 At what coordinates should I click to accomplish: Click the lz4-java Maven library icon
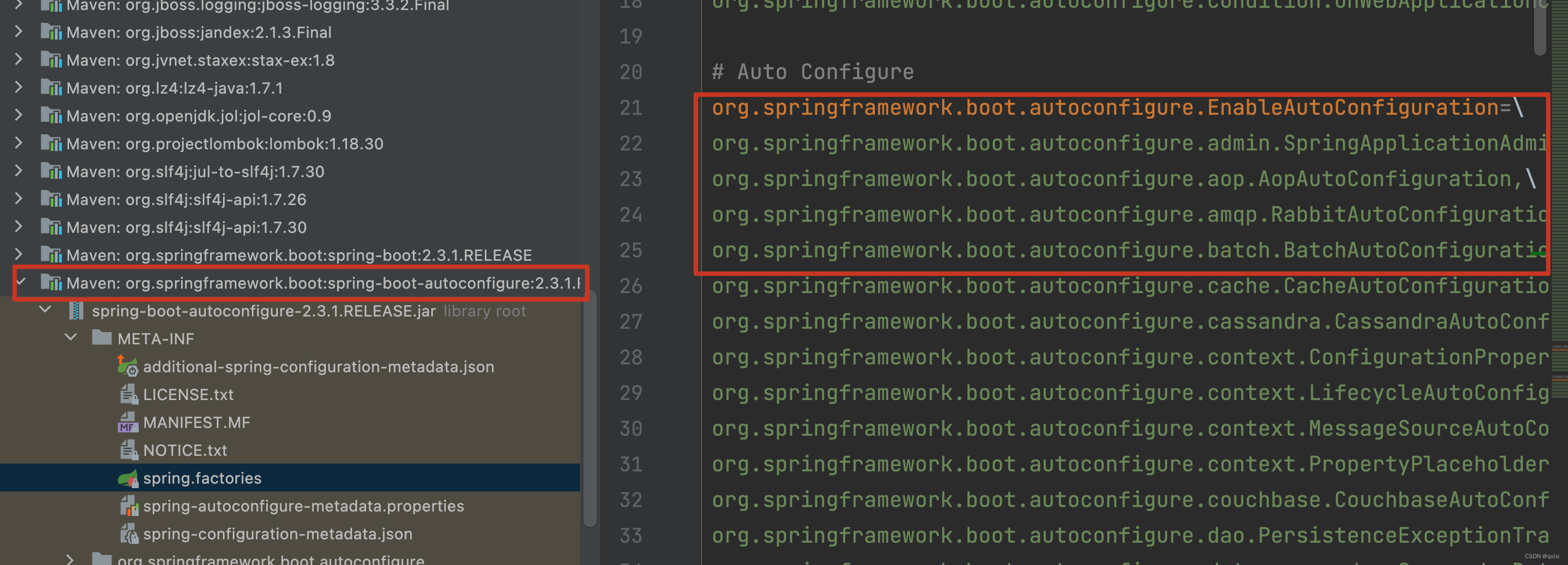[x=51, y=87]
